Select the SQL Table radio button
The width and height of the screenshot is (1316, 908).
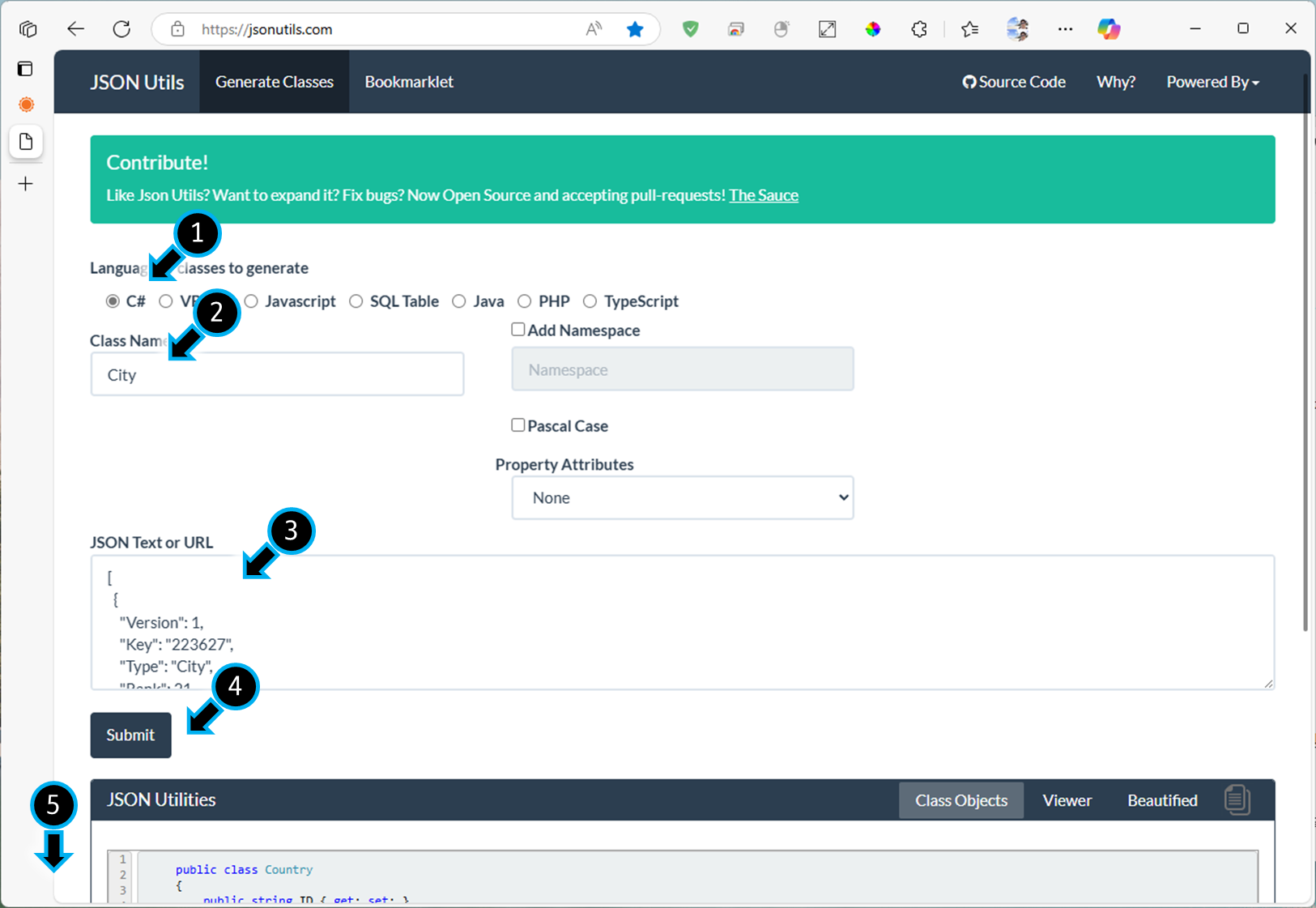[356, 301]
